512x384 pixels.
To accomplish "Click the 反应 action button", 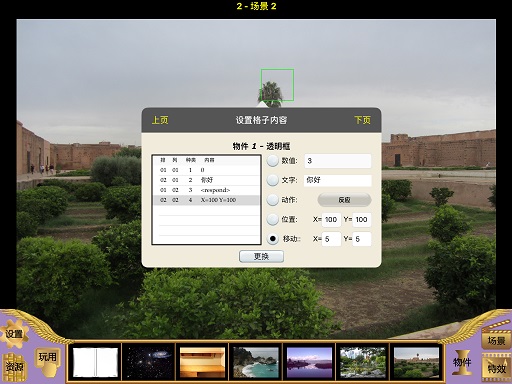I will coord(344,200).
